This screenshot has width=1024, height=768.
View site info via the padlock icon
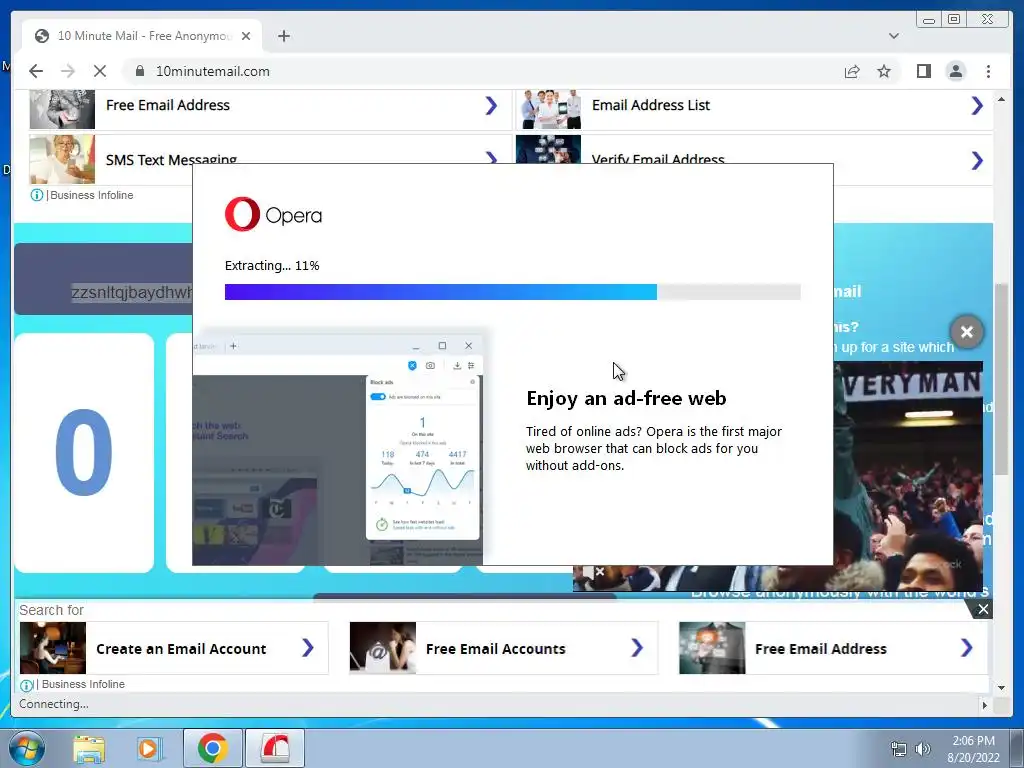(139, 71)
